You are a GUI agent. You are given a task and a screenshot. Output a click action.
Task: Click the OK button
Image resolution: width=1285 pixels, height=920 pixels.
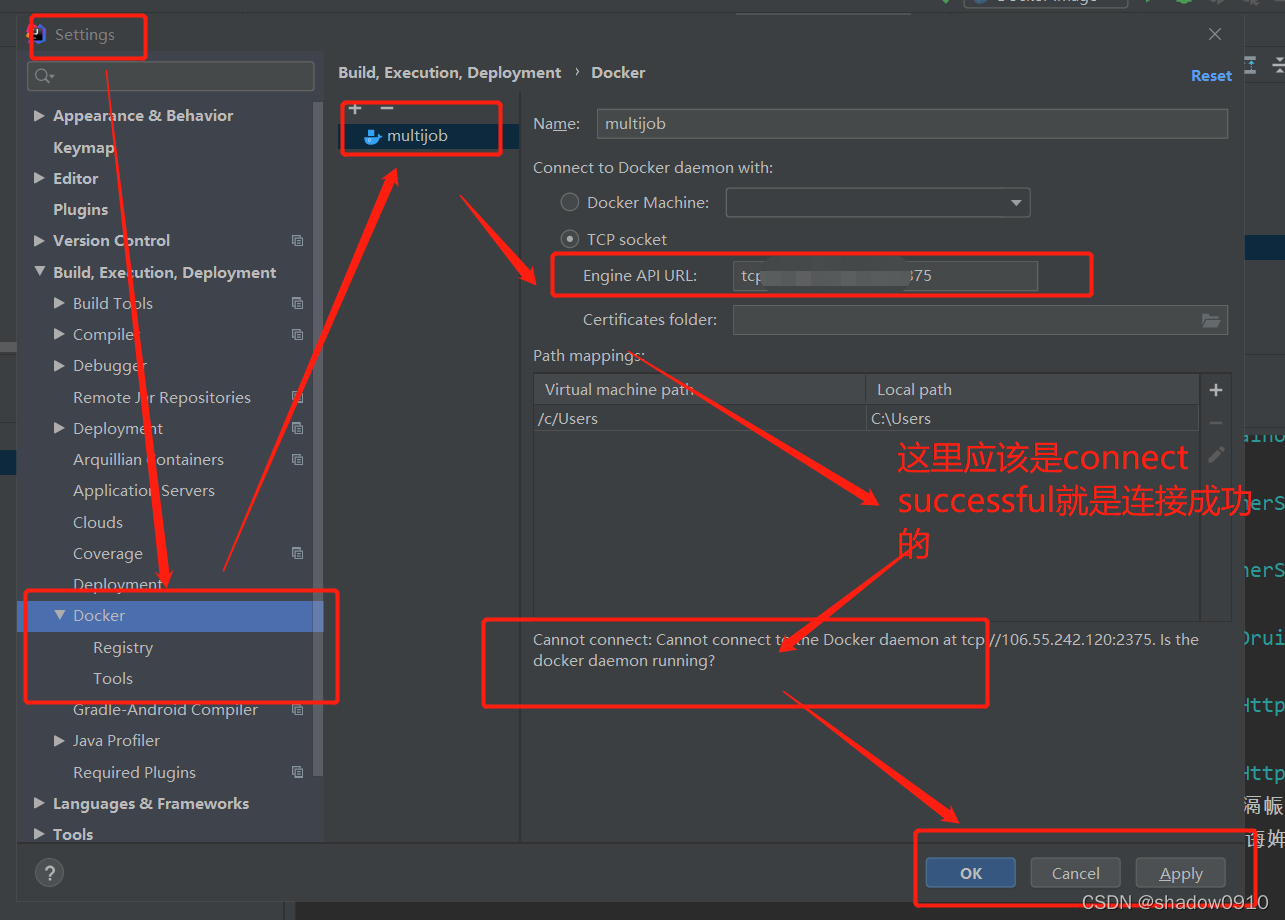(971, 873)
